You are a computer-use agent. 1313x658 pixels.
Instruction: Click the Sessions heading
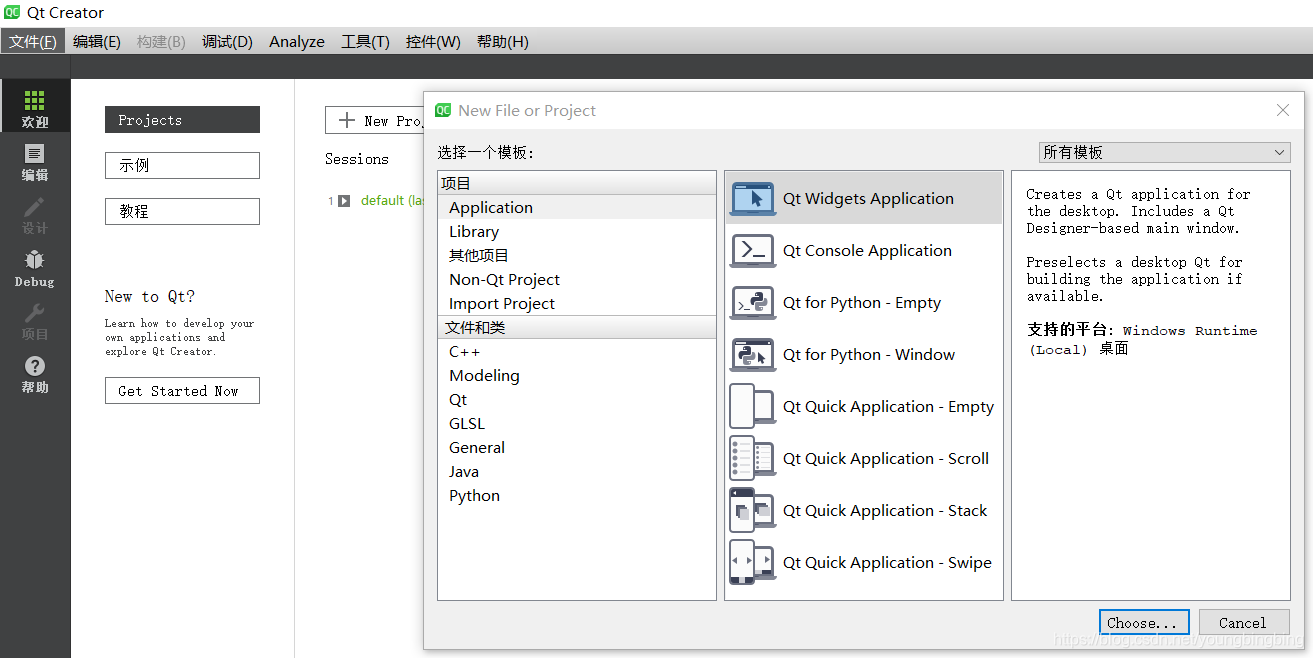tap(357, 159)
